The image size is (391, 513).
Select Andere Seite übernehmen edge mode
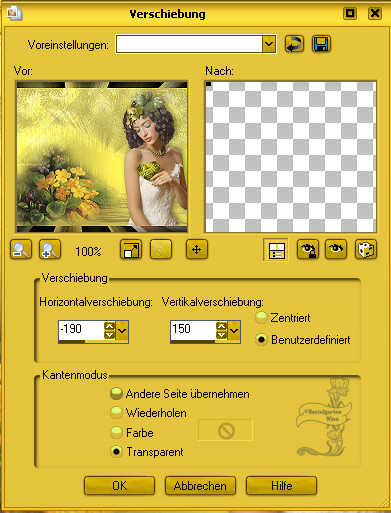tap(116, 394)
